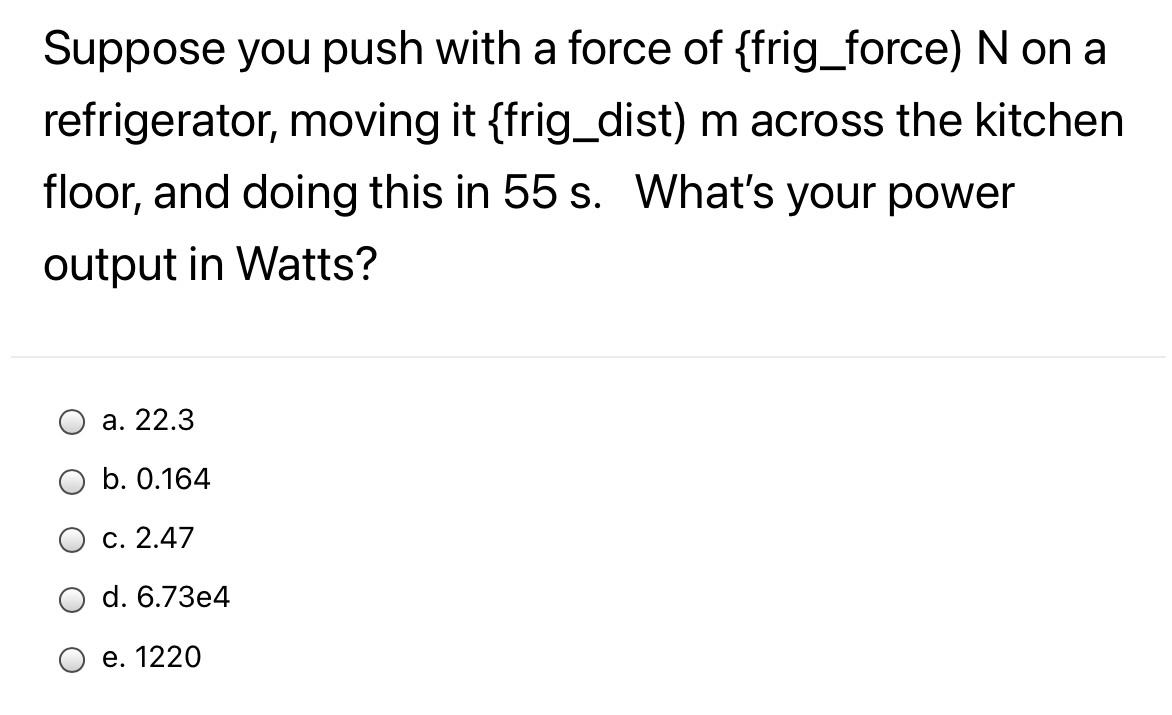Click the answer label 0.164

[157, 480]
